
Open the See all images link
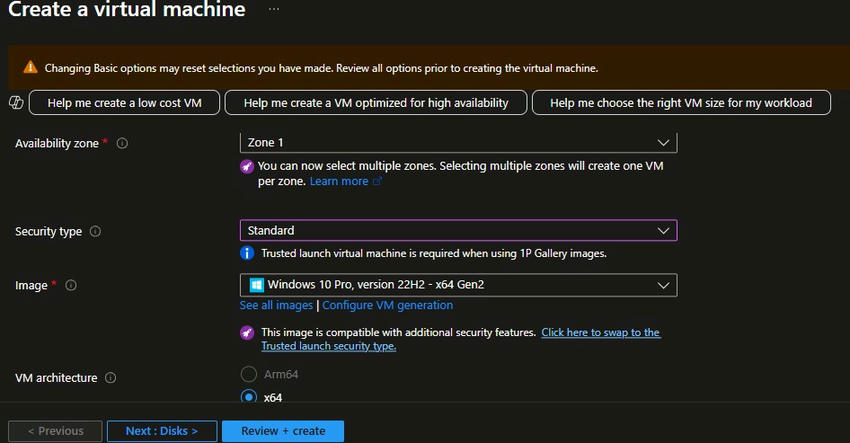pyautogui.click(x=276, y=305)
